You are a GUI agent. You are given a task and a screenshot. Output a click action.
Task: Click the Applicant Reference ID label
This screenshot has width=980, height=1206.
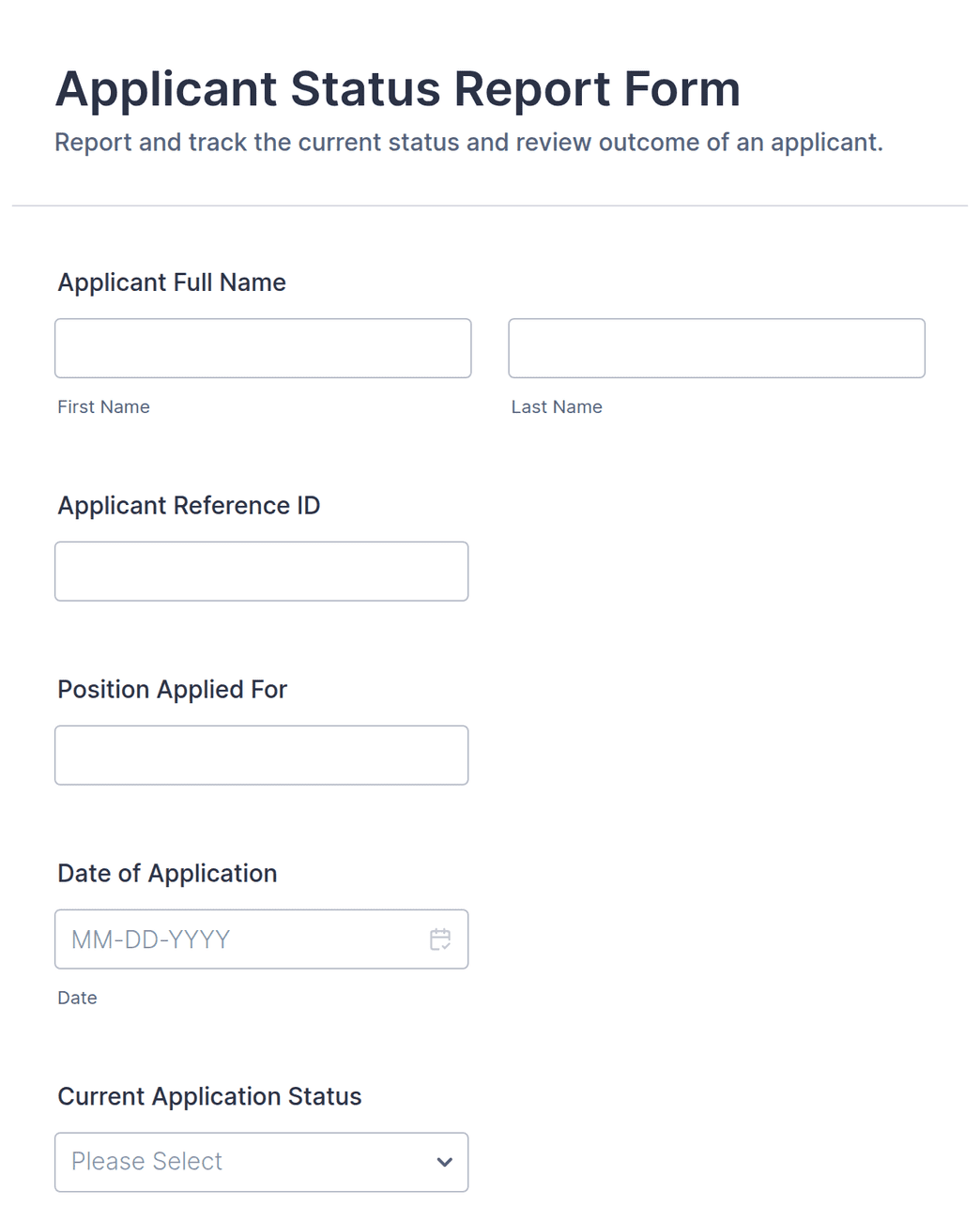coord(189,506)
